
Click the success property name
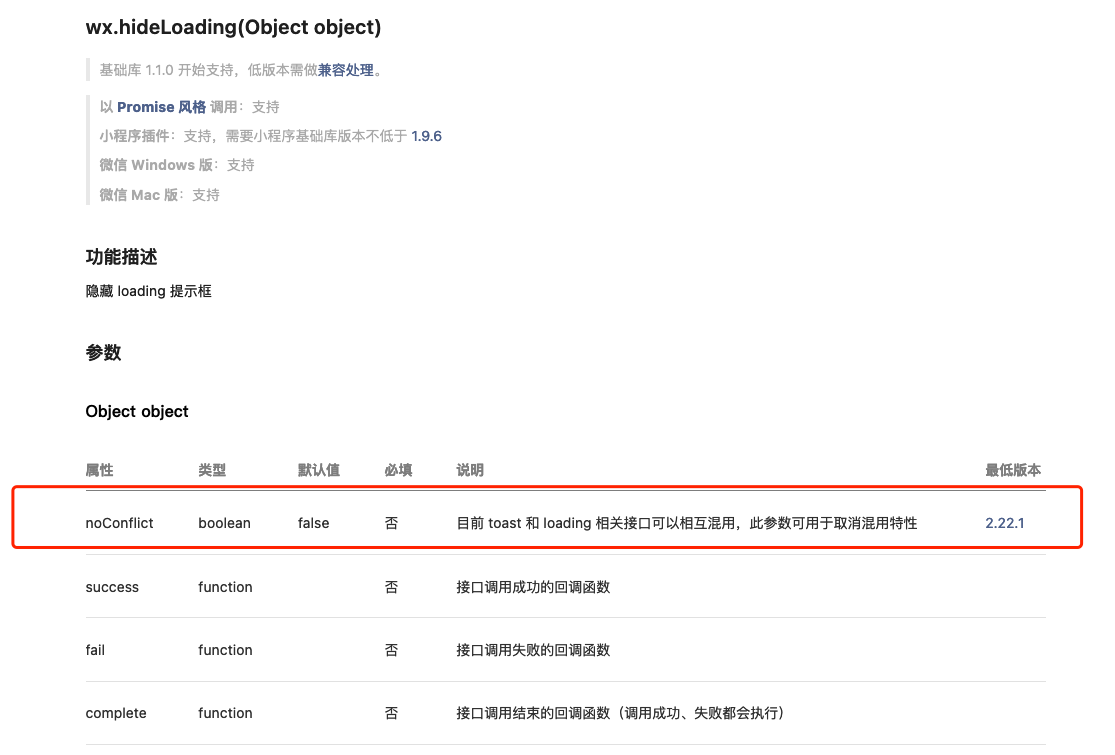click(112, 587)
